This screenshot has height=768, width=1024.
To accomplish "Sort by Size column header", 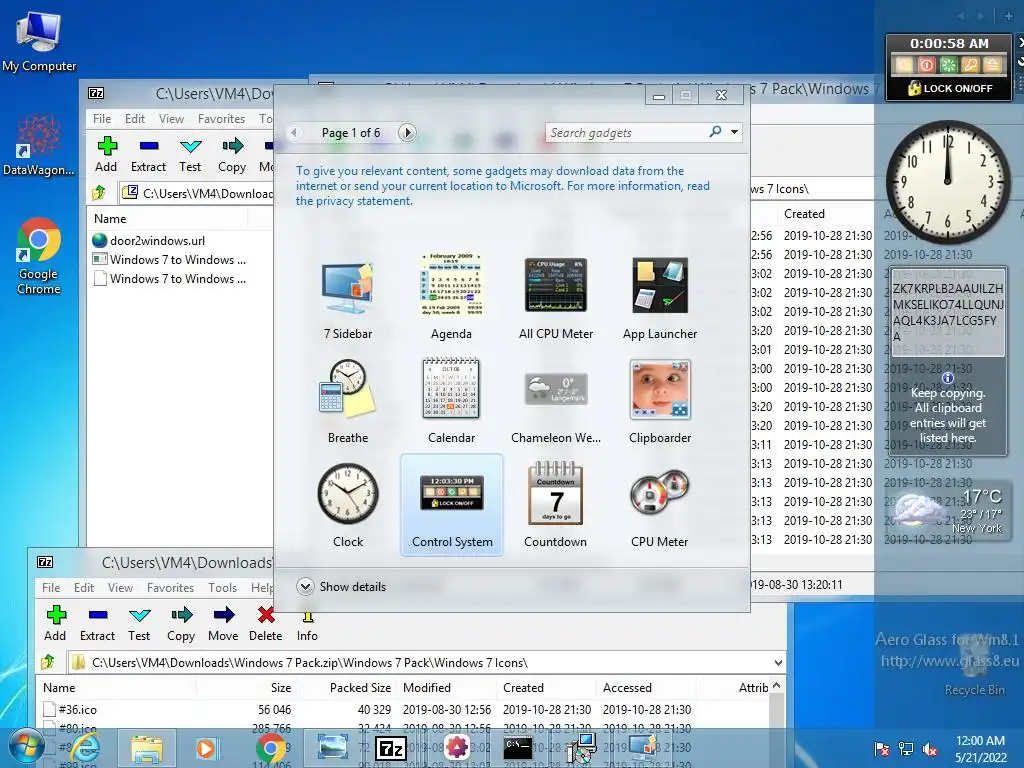I will point(281,688).
